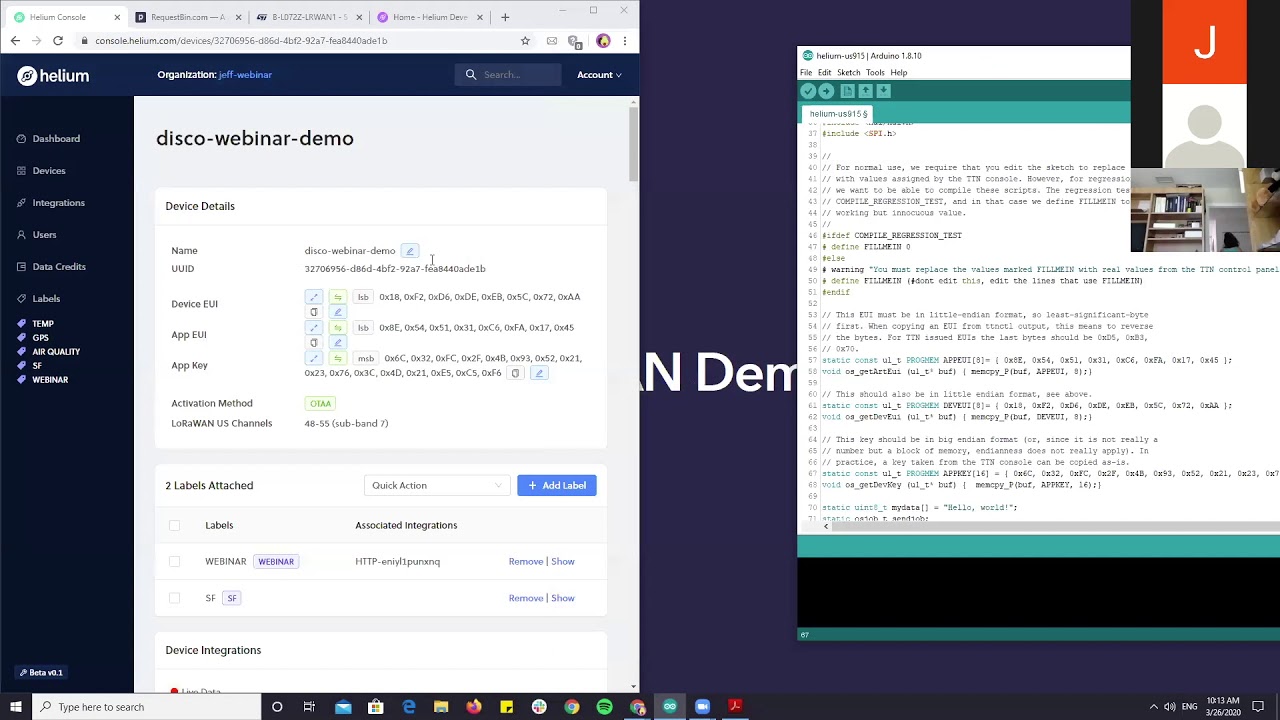Save sketch via Arduino toolbar
The width and height of the screenshot is (1280, 720).
click(884, 91)
